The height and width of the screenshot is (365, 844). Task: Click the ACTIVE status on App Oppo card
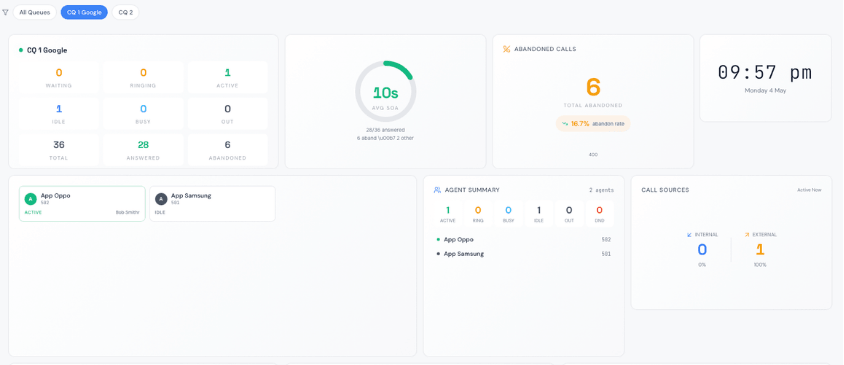point(33,213)
